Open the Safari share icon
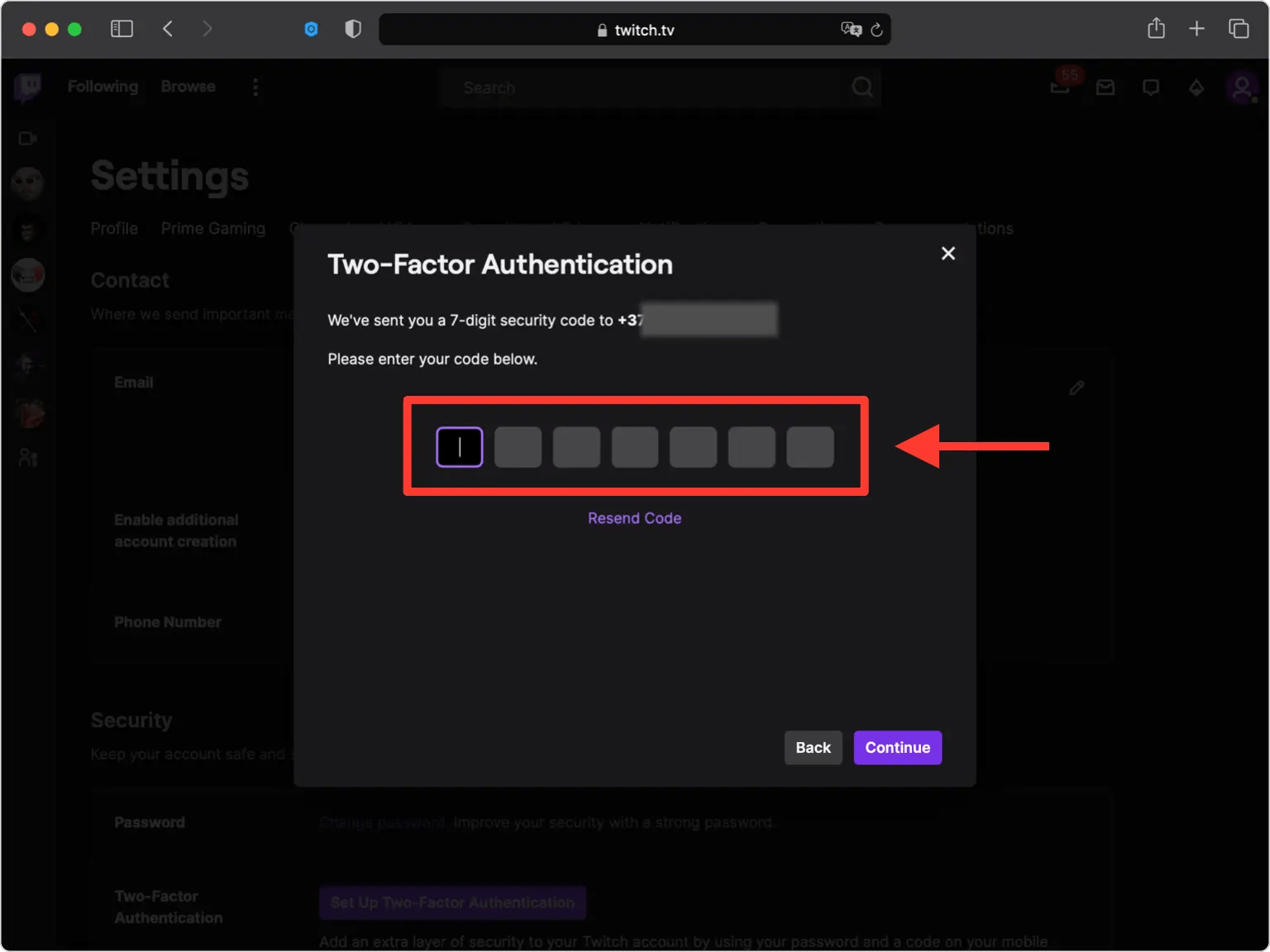Image resolution: width=1270 pixels, height=952 pixels. click(1156, 29)
